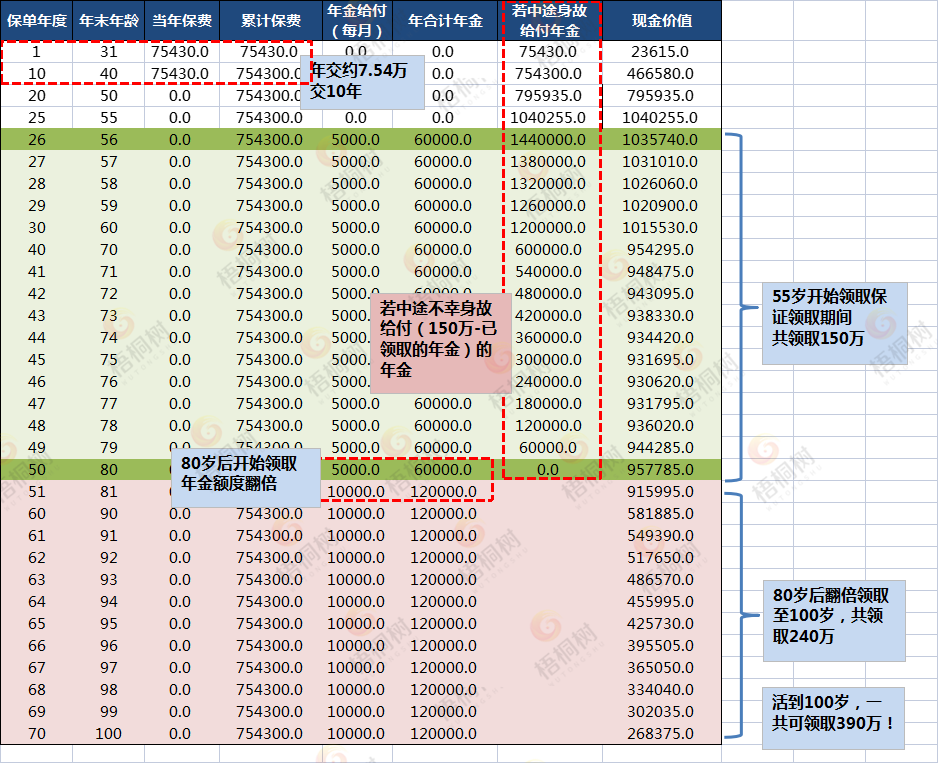Click the 若中途不幸身故 pink callout
Screen dimensions: 938x763
pyautogui.click(x=441, y=343)
